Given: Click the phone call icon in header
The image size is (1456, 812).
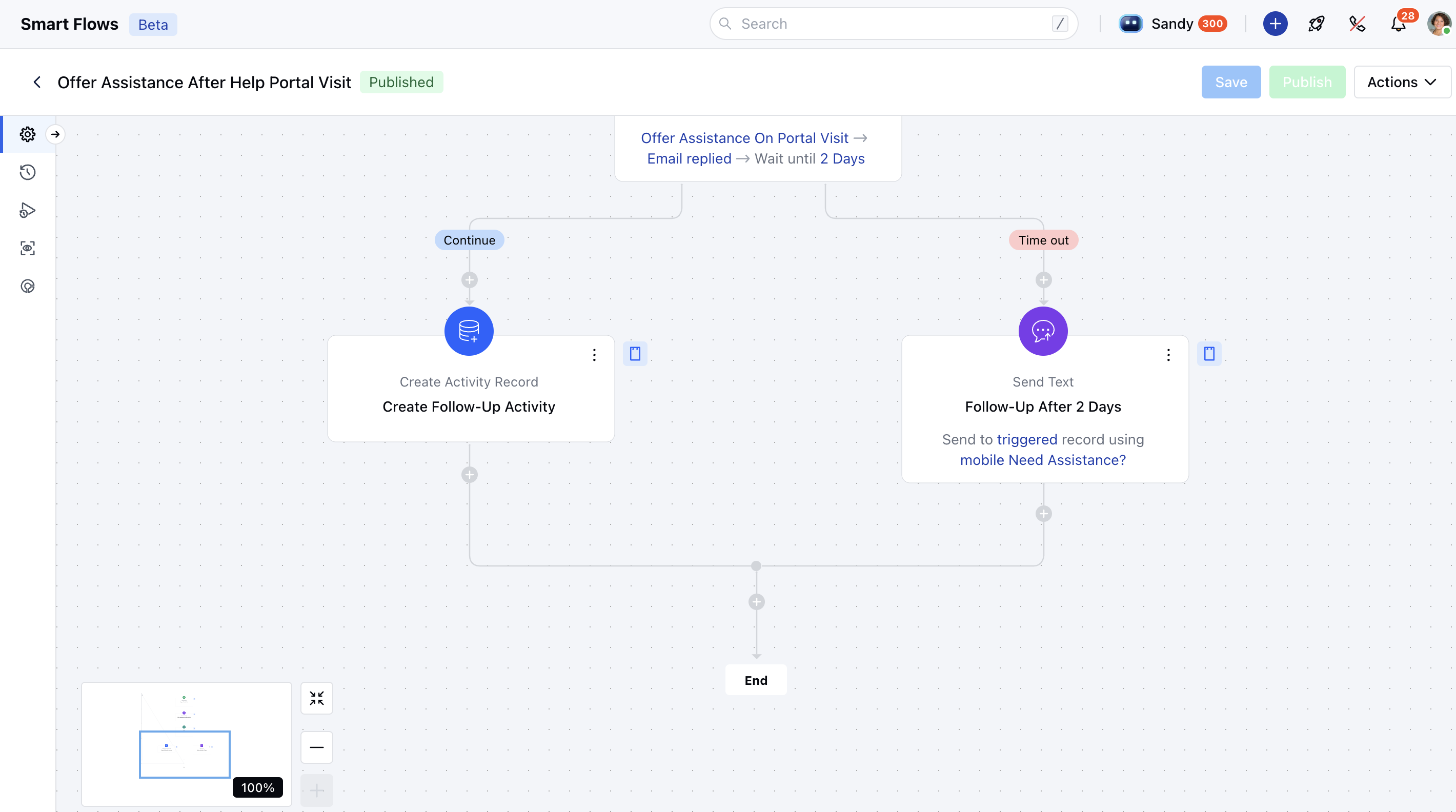Looking at the screenshot, I should tap(1357, 24).
